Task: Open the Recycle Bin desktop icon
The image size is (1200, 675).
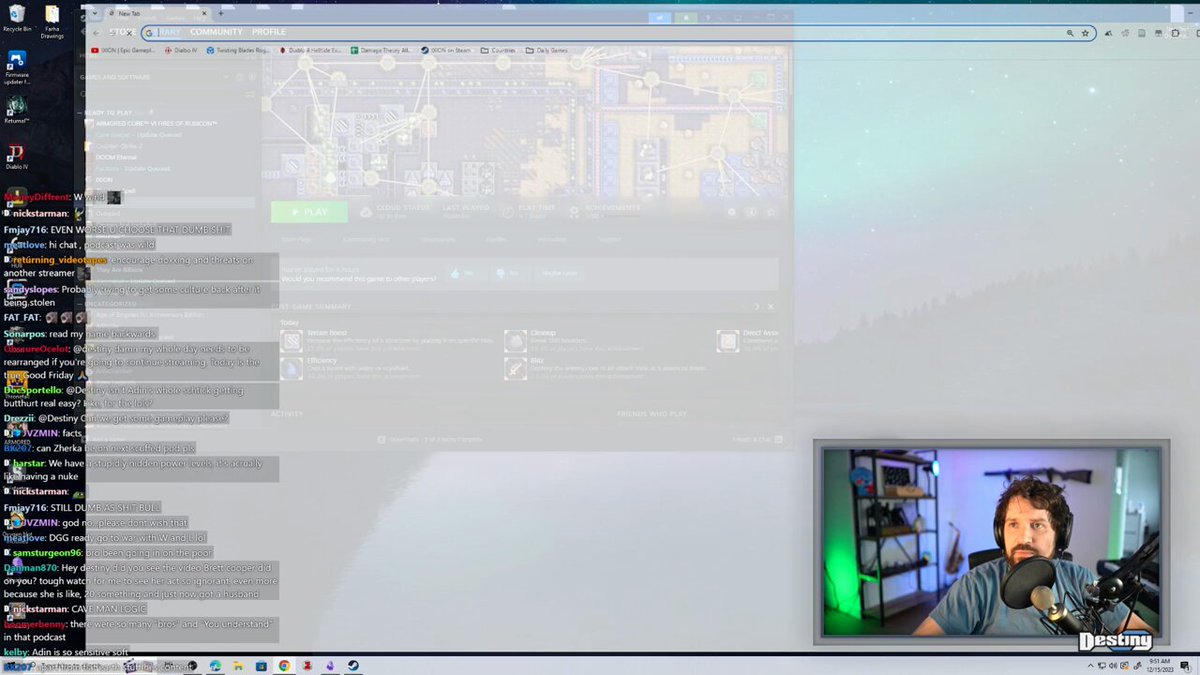Action: click(18, 19)
